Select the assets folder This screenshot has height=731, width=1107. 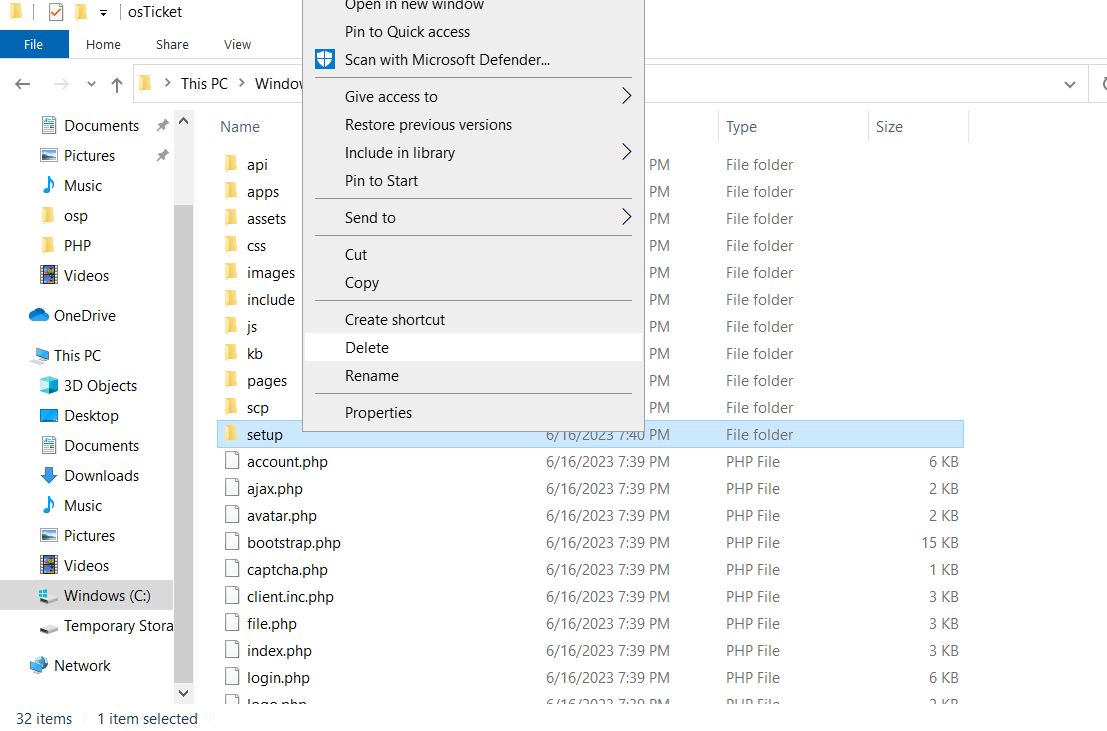point(266,218)
